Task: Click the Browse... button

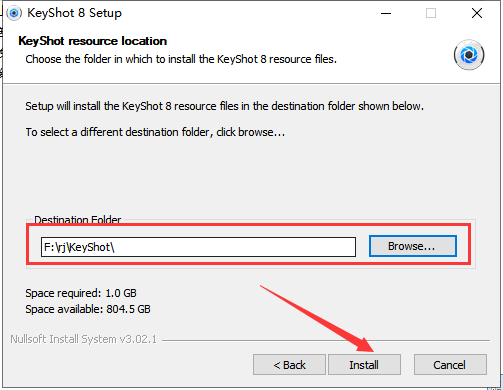Action: pyautogui.click(x=413, y=246)
